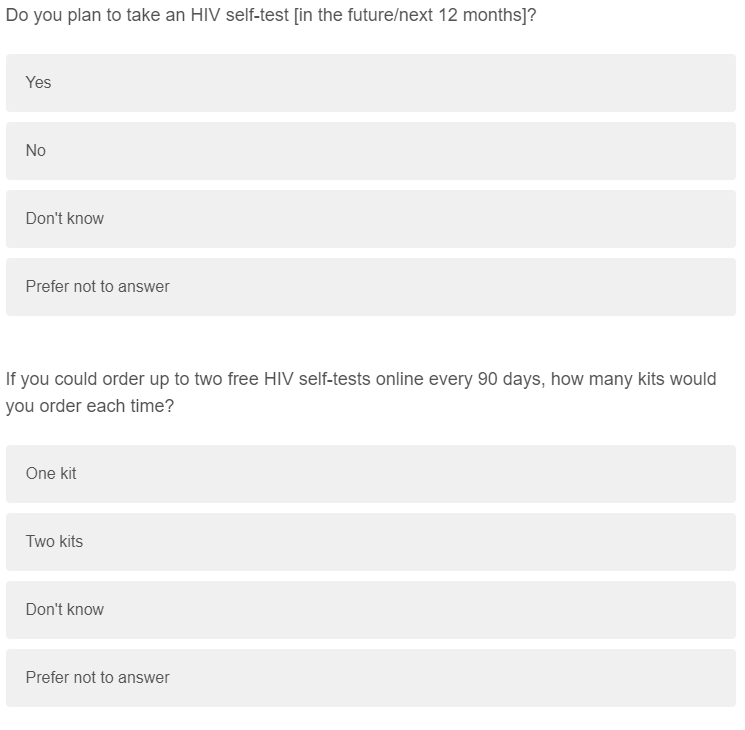The height and width of the screenshot is (730, 745).
Task: Decline to answer the kit quantity question
Action: (370, 678)
